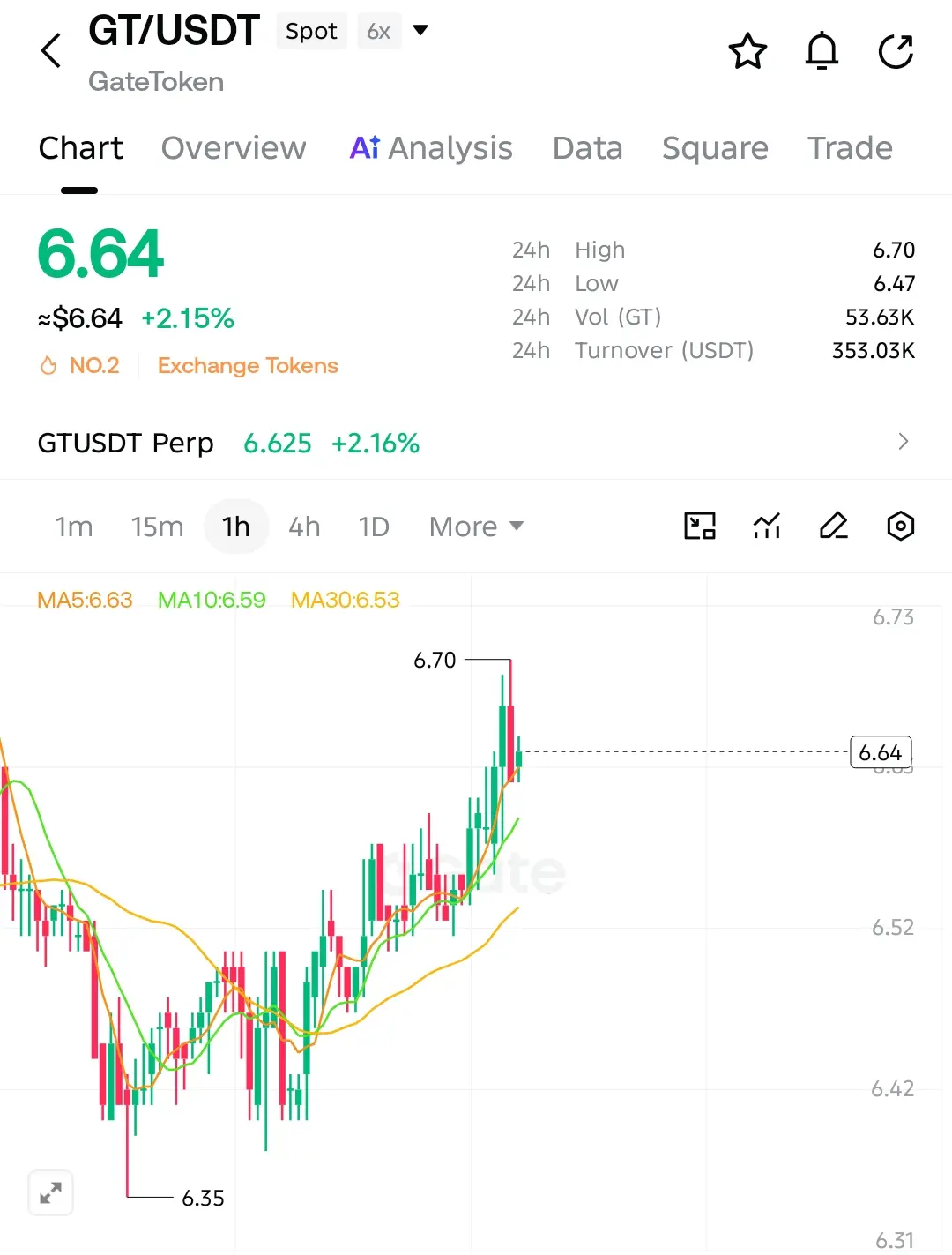Image resolution: width=952 pixels, height=1255 pixels.
Task: Open the GTUSDT Perp row
Action: click(x=475, y=442)
